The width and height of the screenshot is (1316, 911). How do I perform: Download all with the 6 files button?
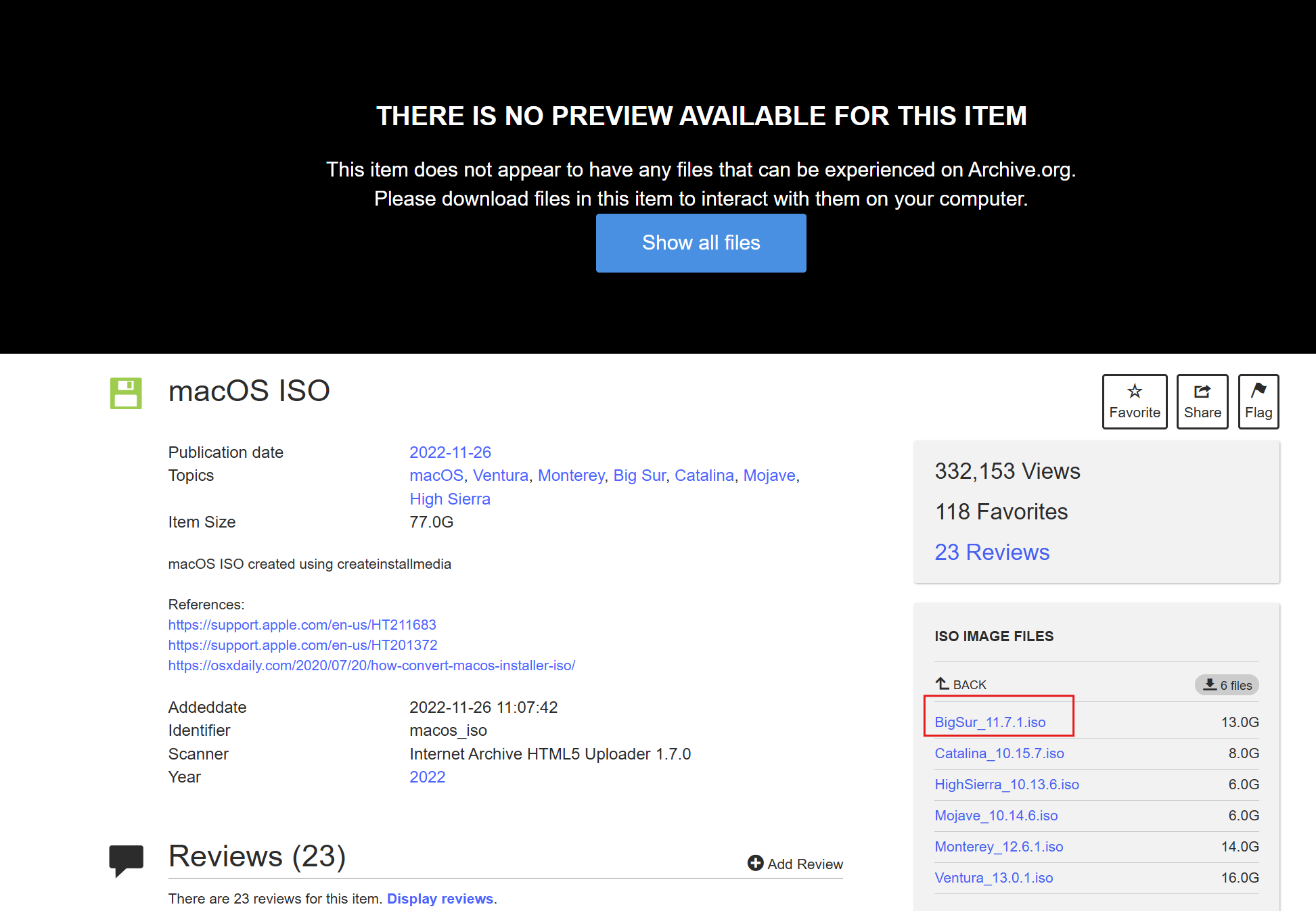point(1227,685)
